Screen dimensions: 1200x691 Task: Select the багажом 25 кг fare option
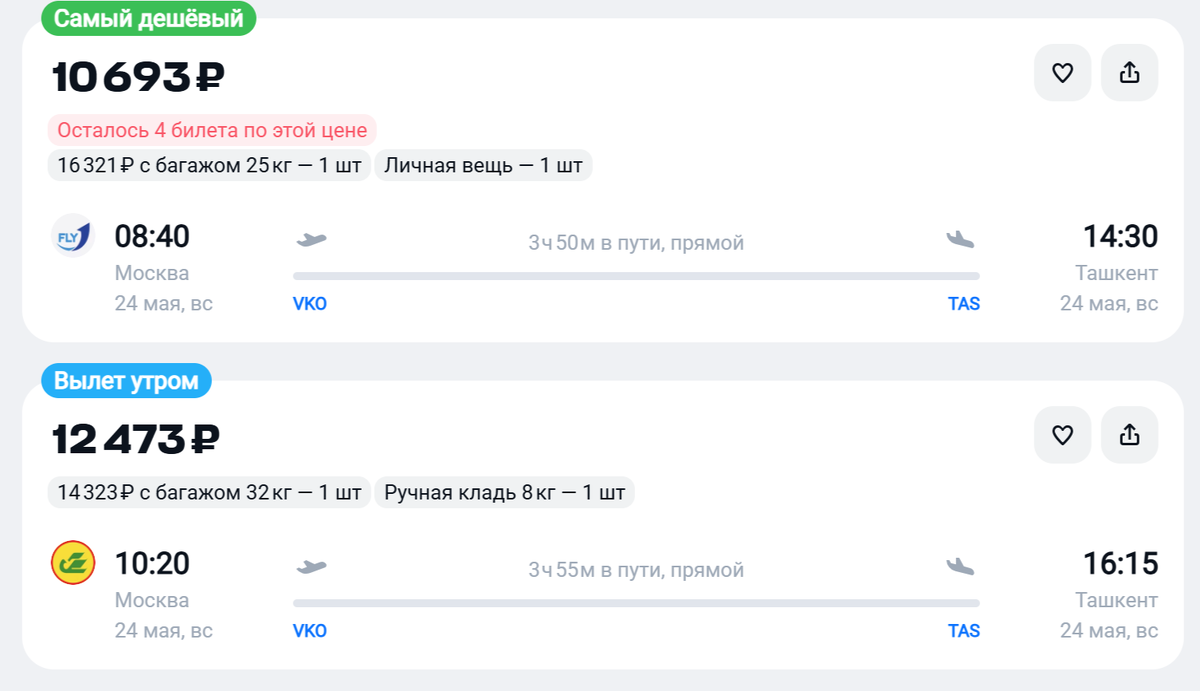click(x=209, y=165)
